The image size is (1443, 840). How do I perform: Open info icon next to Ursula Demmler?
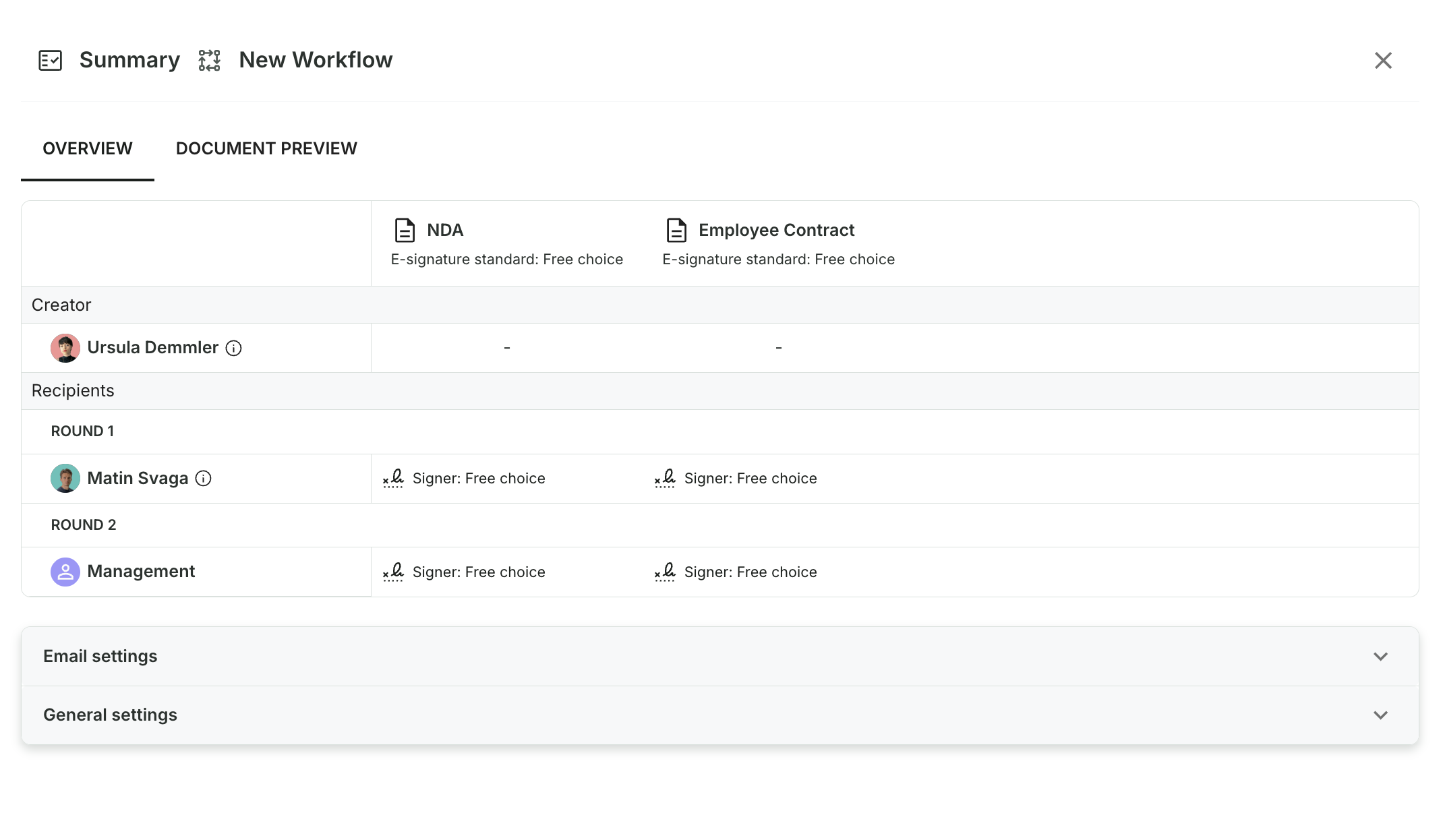[x=233, y=348]
